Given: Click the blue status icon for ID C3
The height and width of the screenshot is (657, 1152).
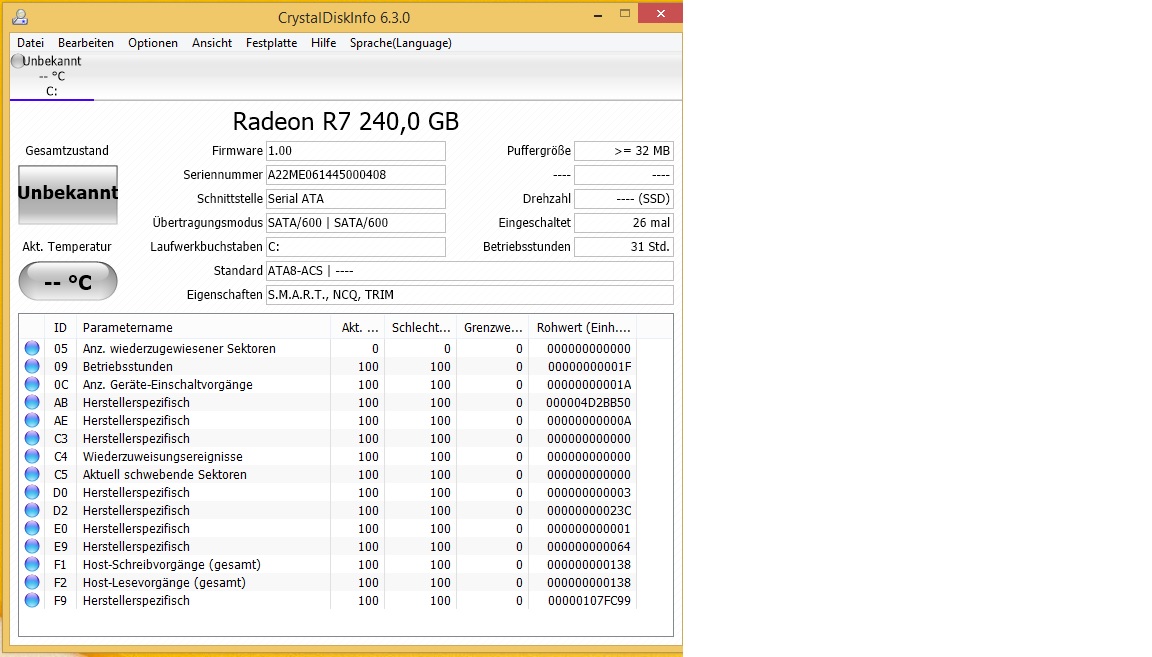Looking at the screenshot, I should coord(32,438).
